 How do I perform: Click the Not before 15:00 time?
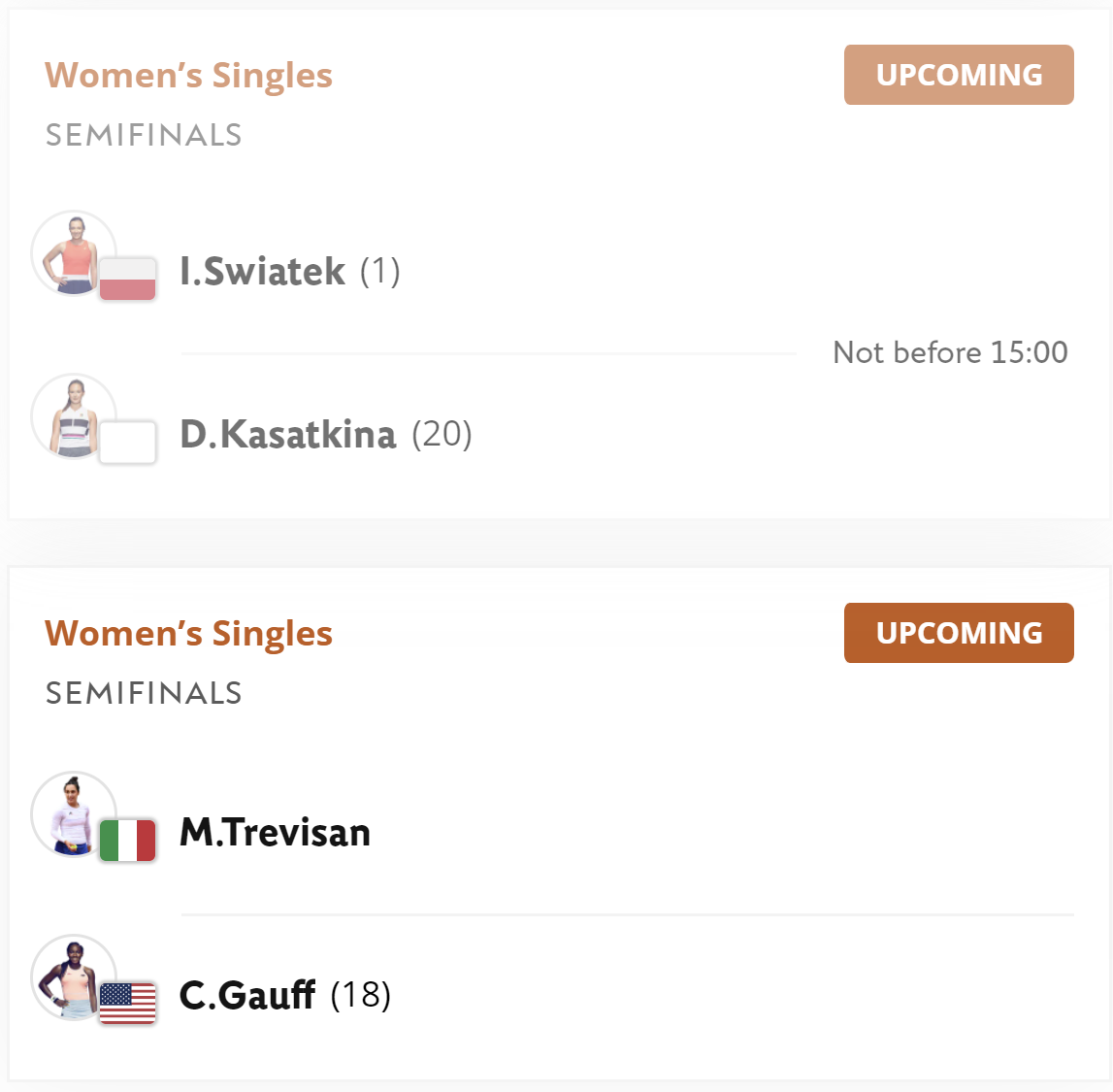coord(950,352)
